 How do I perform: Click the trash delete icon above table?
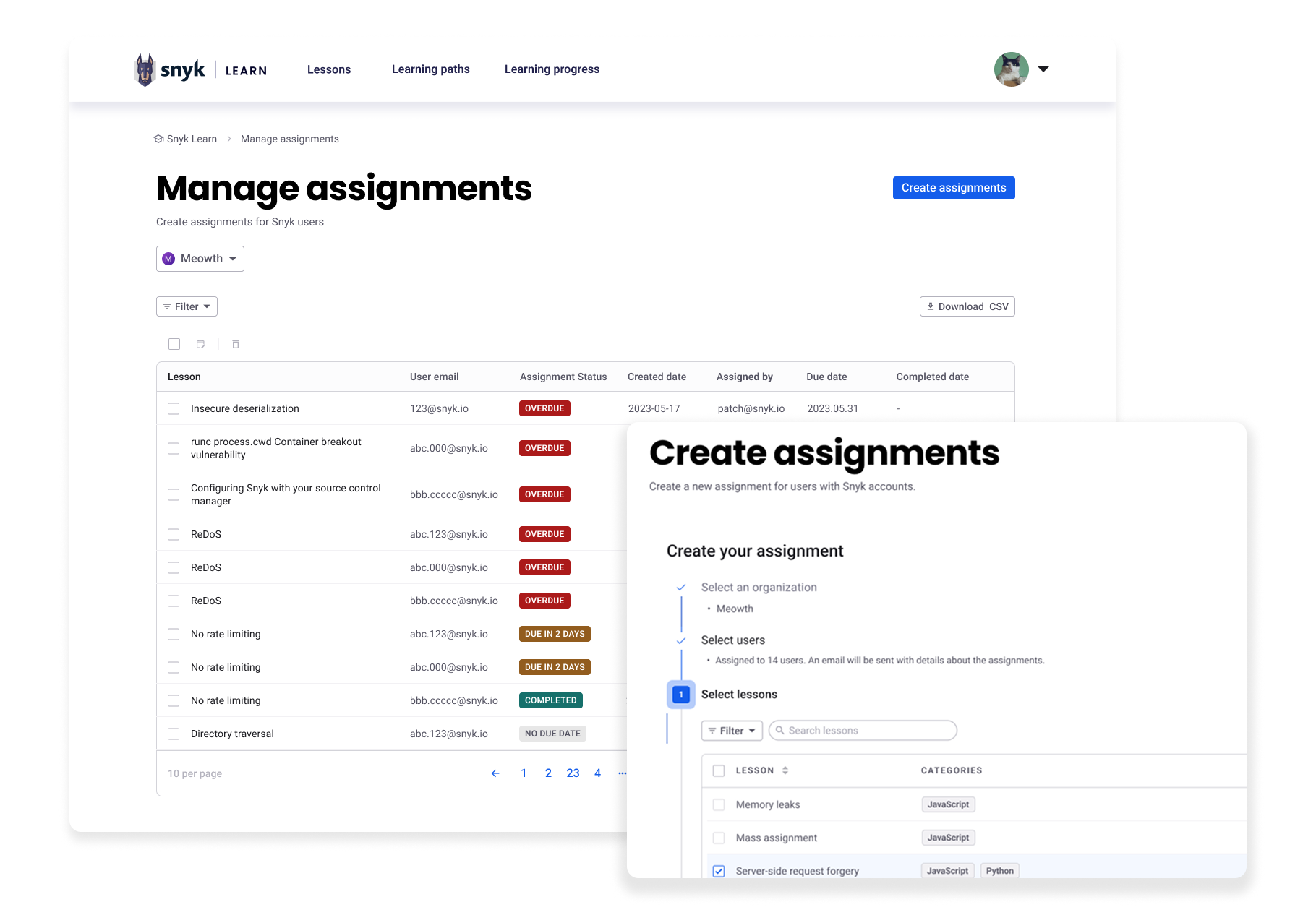pos(236,344)
